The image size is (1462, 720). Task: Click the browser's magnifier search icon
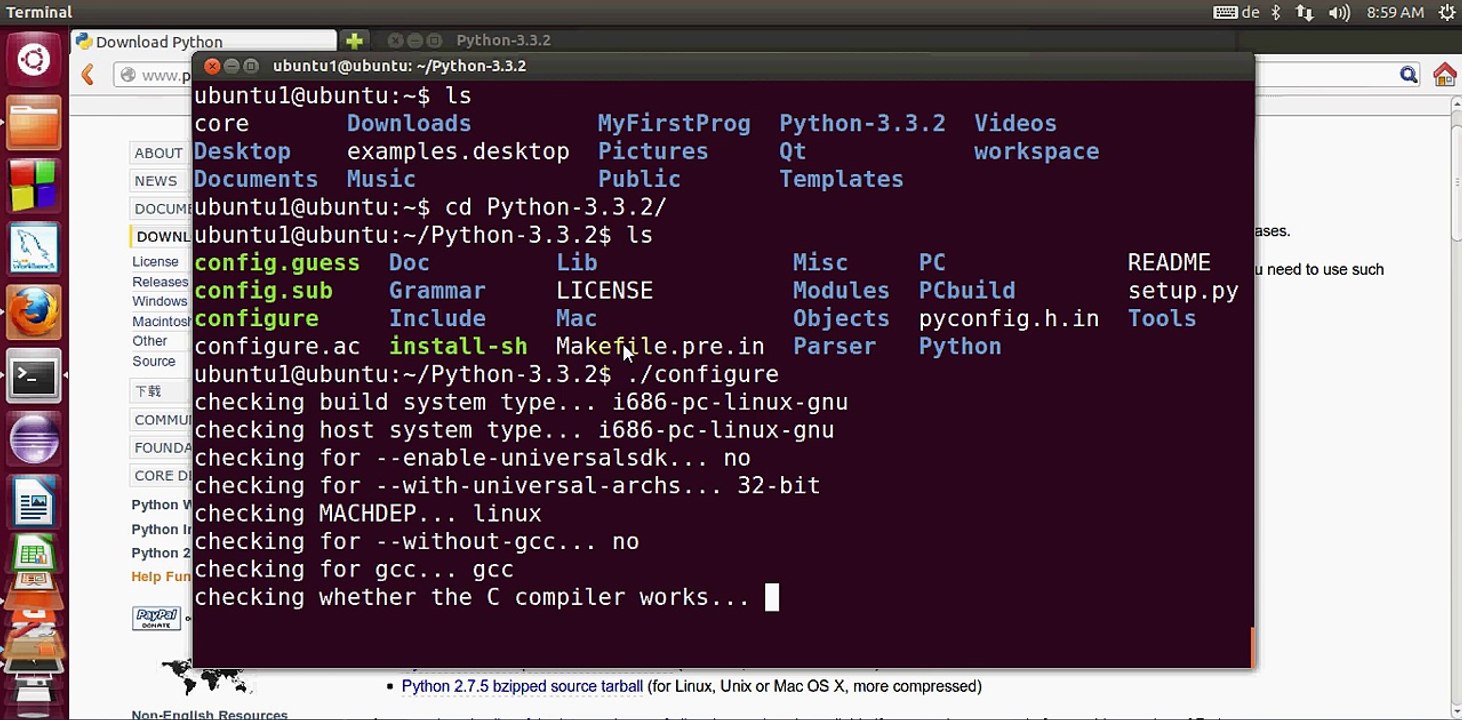tap(1409, 74)
